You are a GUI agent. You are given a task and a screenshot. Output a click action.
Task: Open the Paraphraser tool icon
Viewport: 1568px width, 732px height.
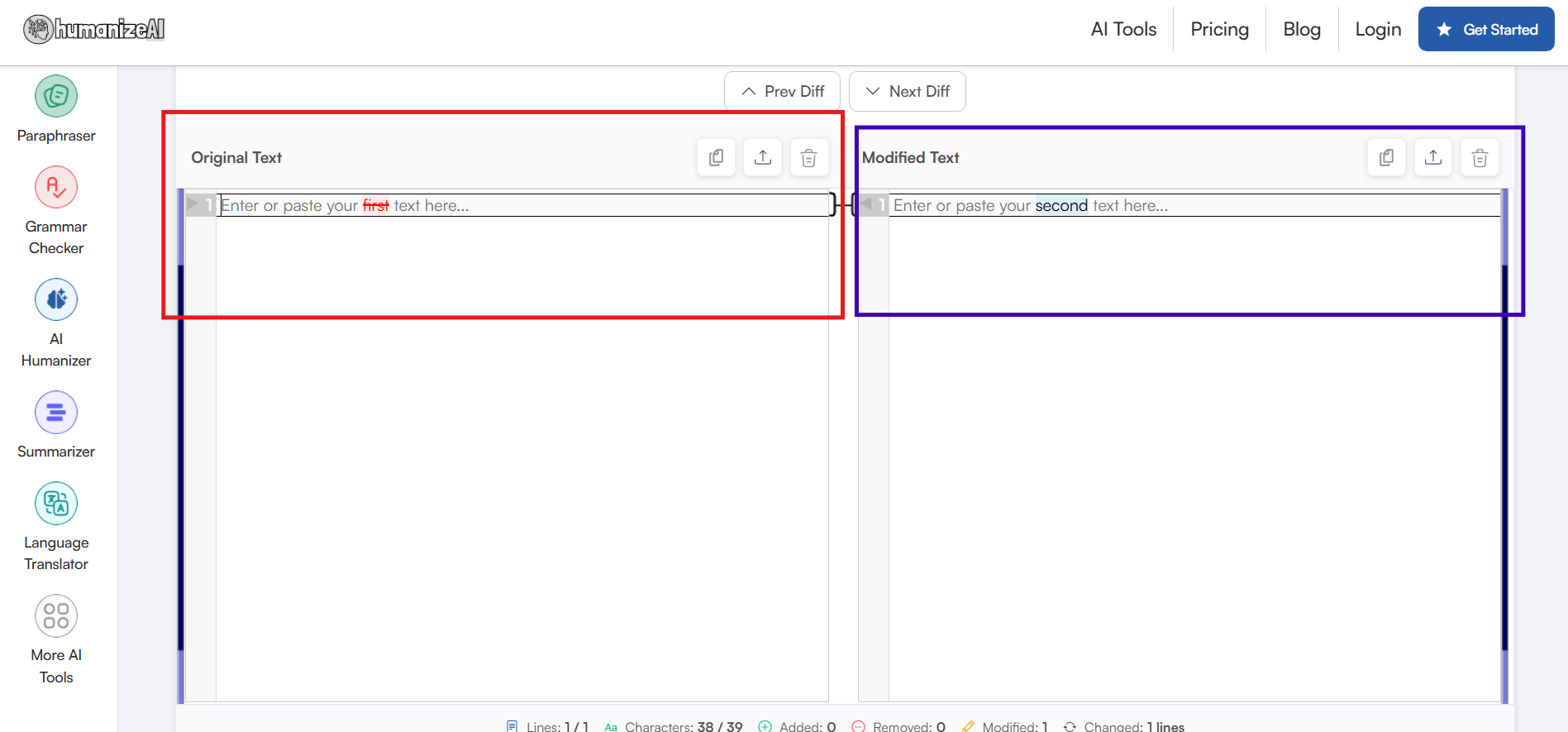click(x=56, y=97)
